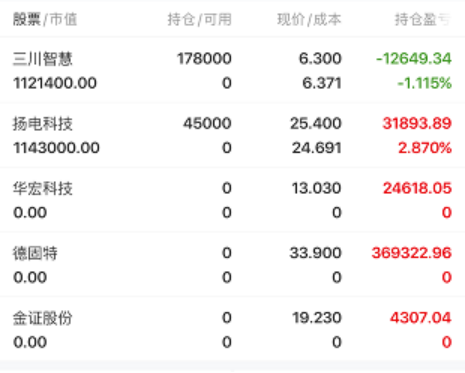Select current price 6.300
This screenshot has height=373, width=465.
click(x=320, y=59)
